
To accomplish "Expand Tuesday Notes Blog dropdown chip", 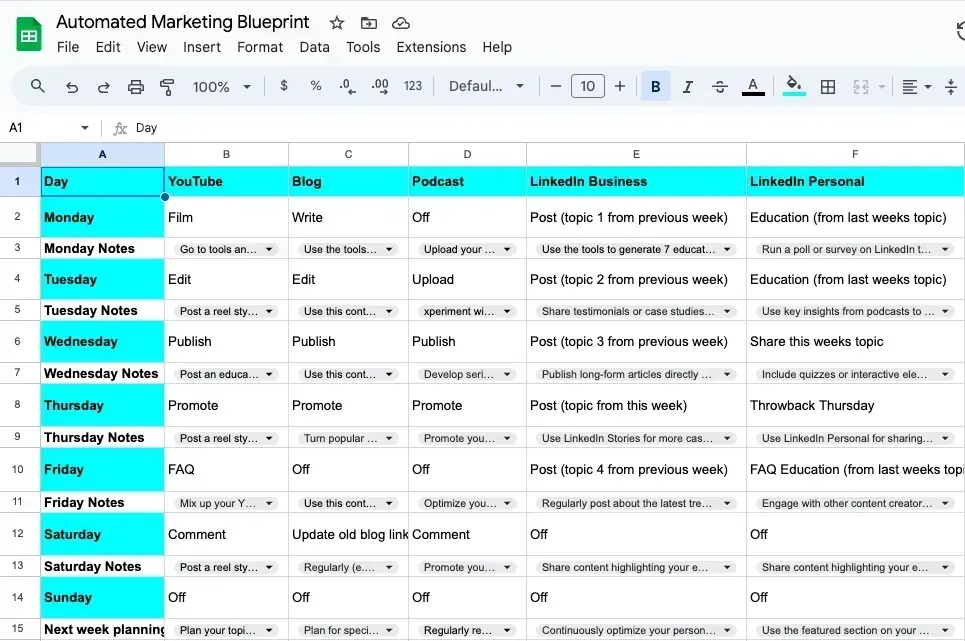I will 389,311.
